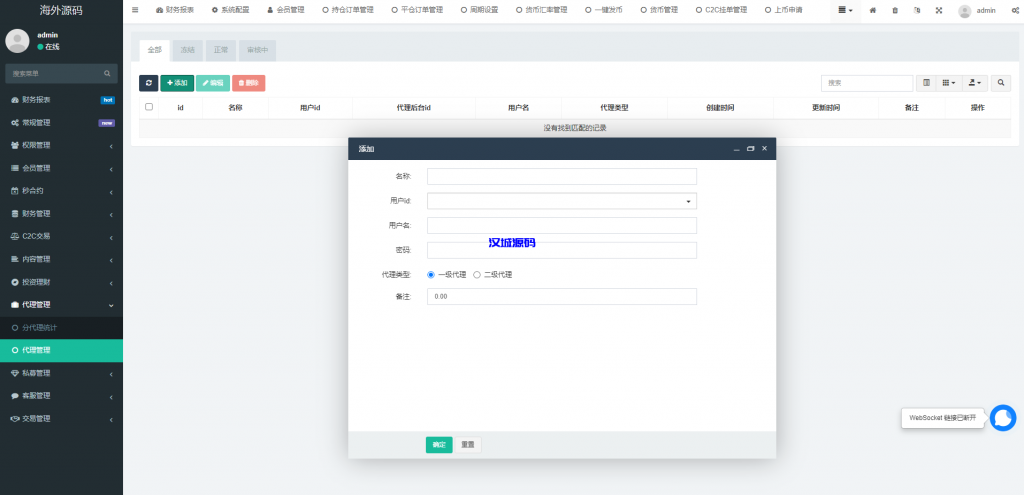Click the 重置 button in dialog
1024x495 pixels.
[468, 445]
